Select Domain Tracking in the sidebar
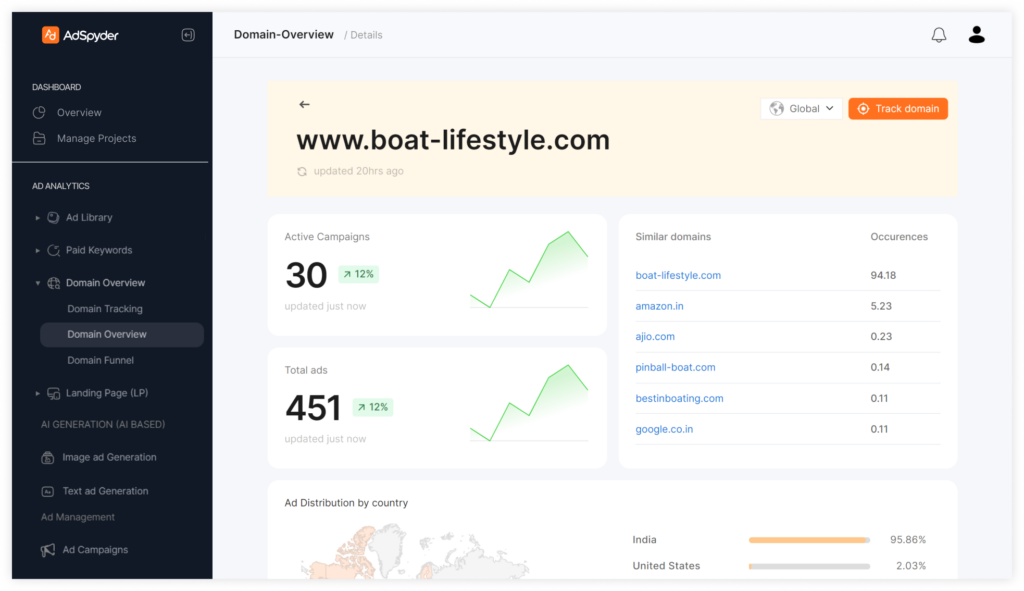The height and width of the screenshot is (591, 1024). coord(104,309)
